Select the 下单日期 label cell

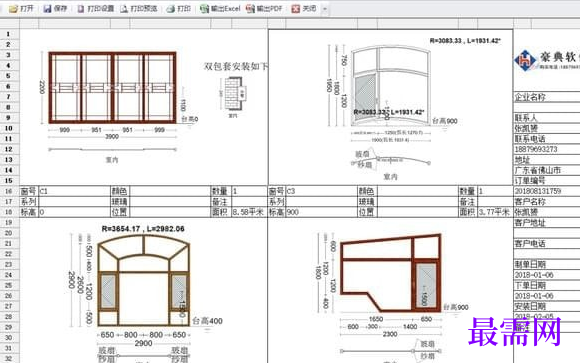coord(547,285)
